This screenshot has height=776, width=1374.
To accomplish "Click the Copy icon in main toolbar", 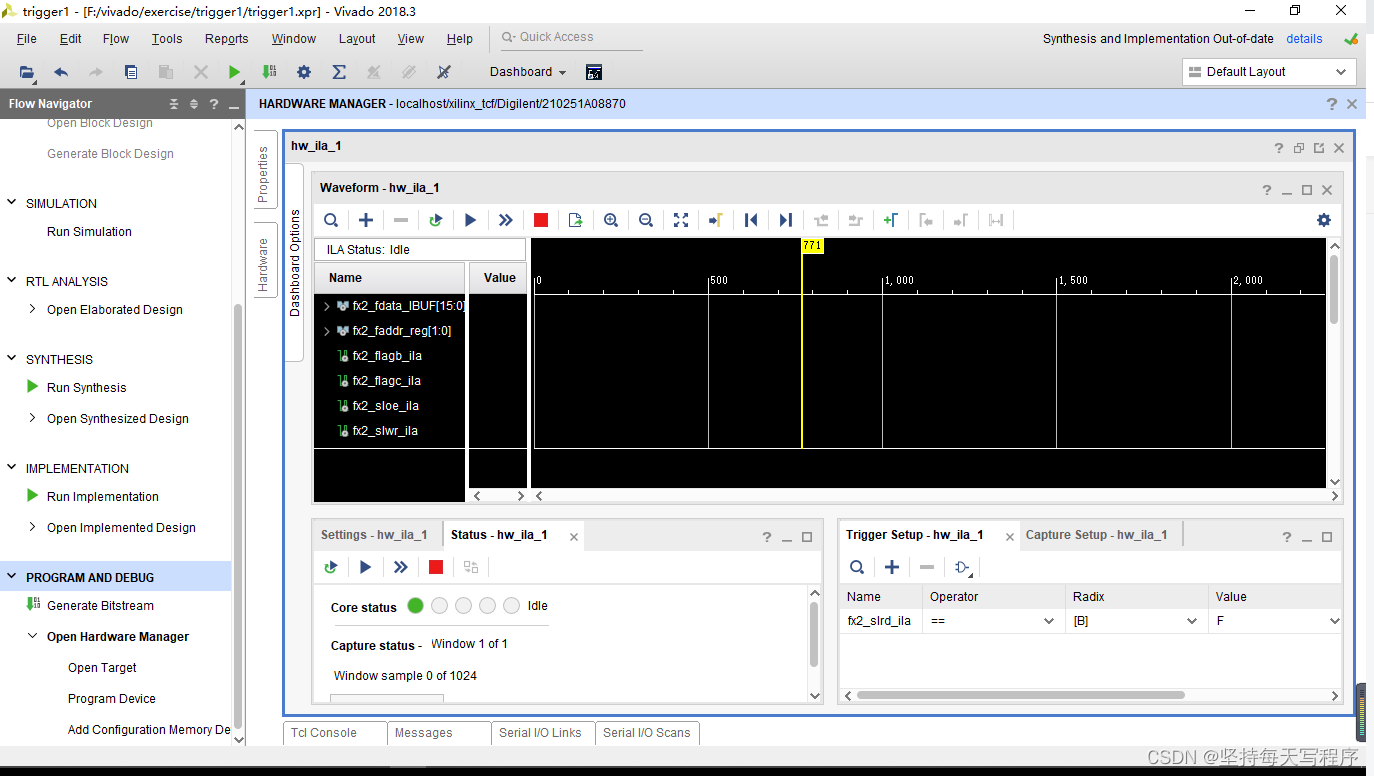I will click(x=131, y=72).
